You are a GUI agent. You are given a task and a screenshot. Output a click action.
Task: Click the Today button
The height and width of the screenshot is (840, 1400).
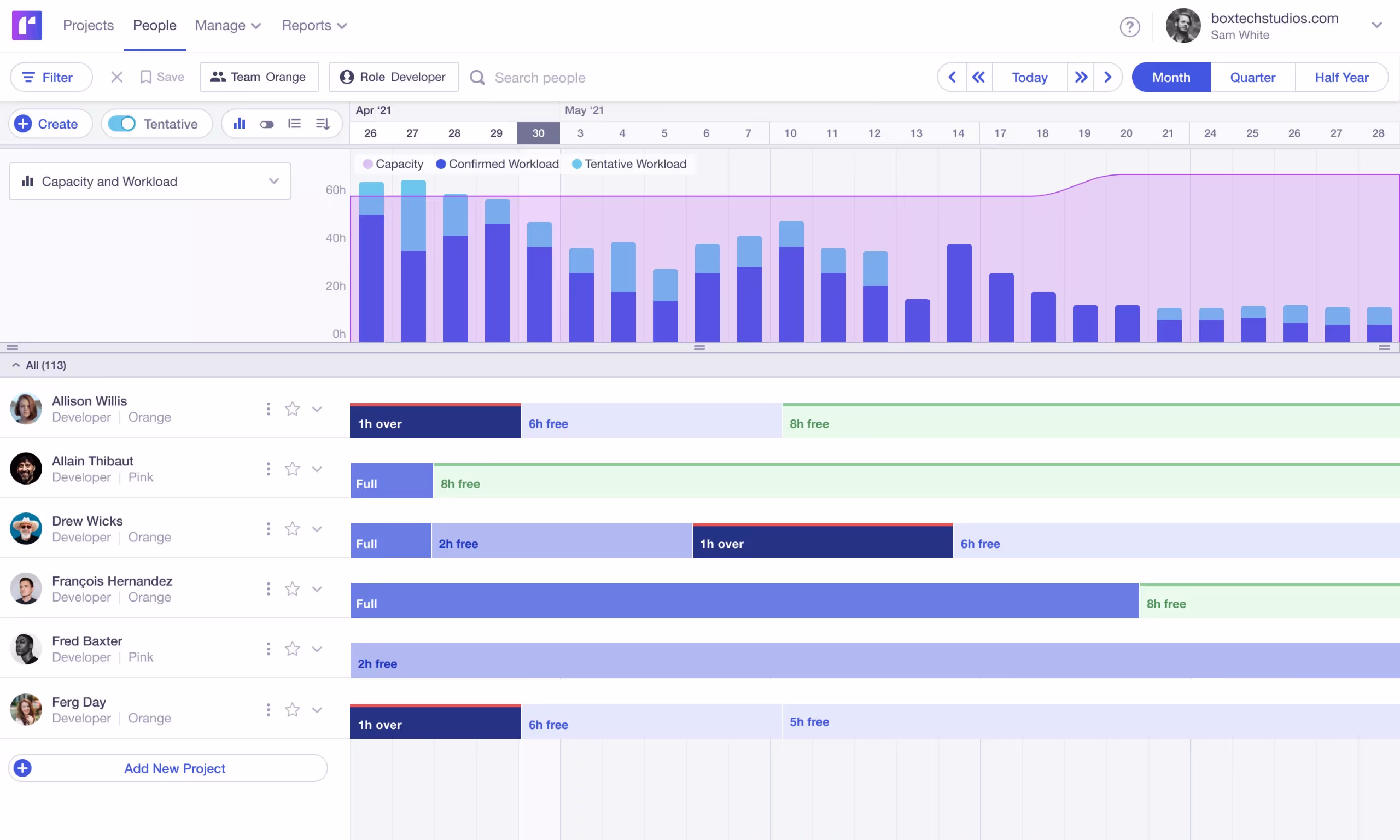pyautogui.click(x=1029, y=77)
